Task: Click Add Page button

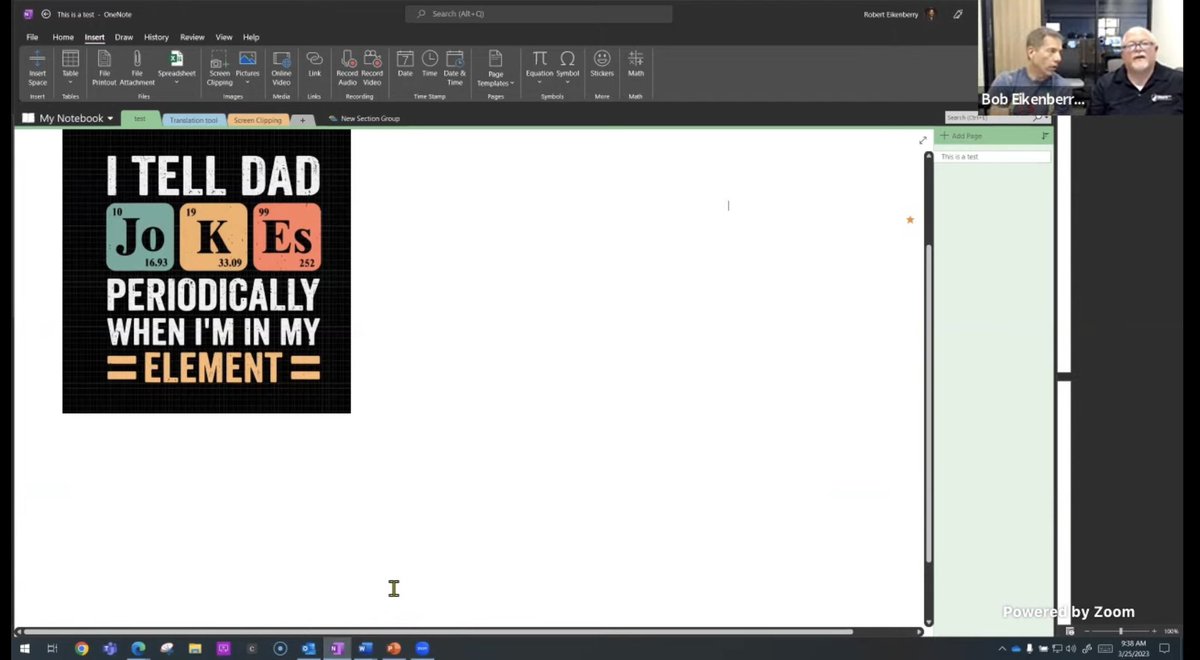Action: tap(961, 136)
